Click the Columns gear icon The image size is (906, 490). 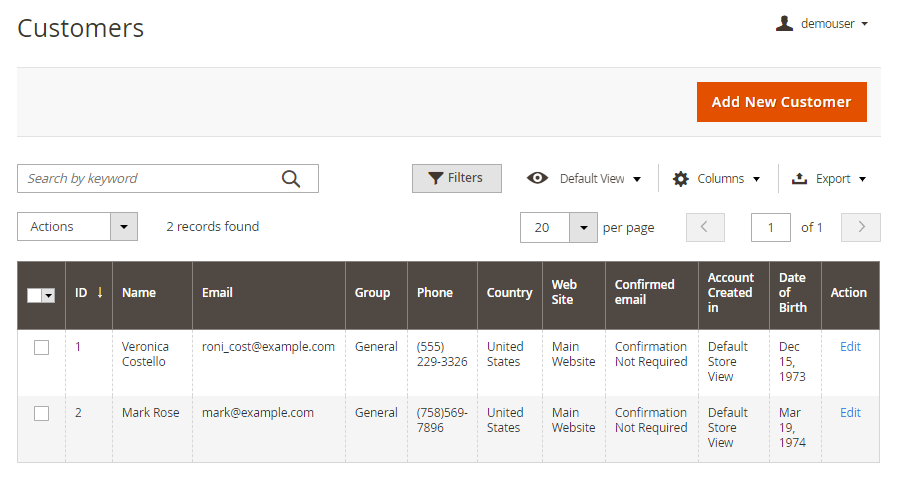(x=681, y=179)
